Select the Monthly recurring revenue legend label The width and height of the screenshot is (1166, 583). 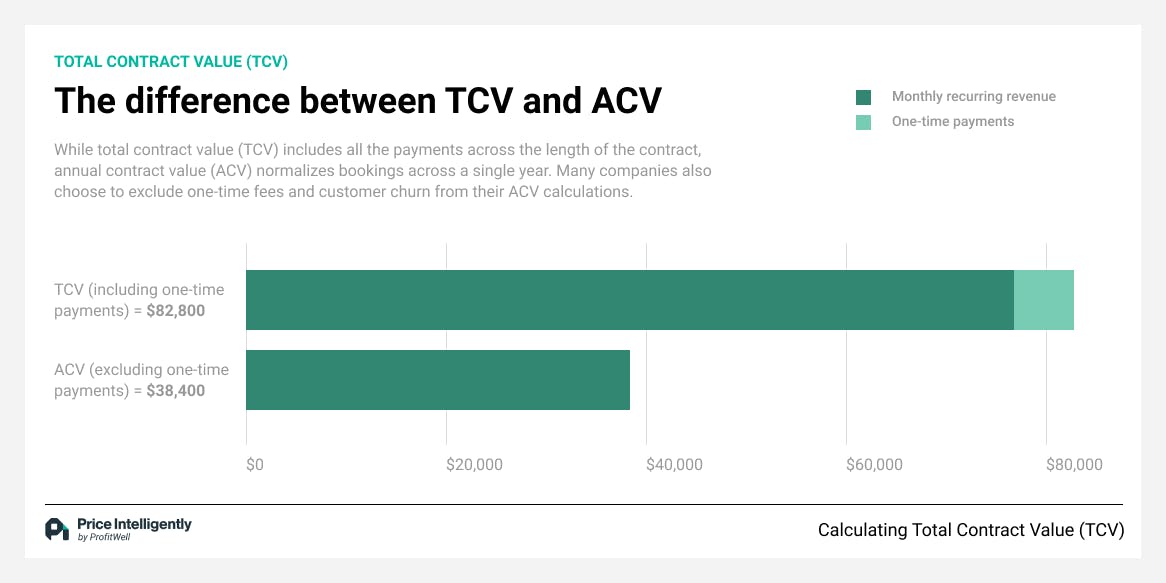point(973,97)
